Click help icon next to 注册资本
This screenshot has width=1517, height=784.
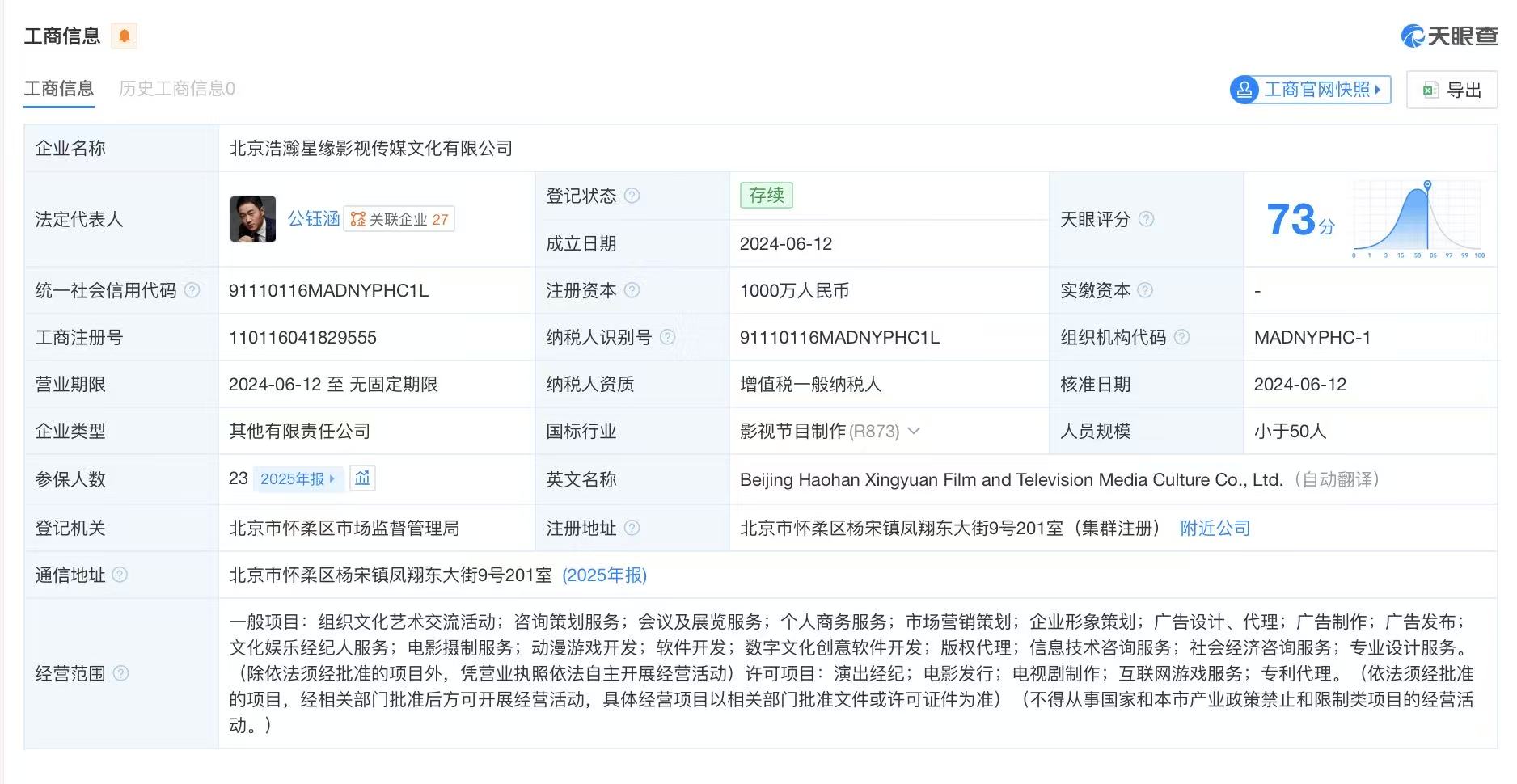click(x=632, y=290)
